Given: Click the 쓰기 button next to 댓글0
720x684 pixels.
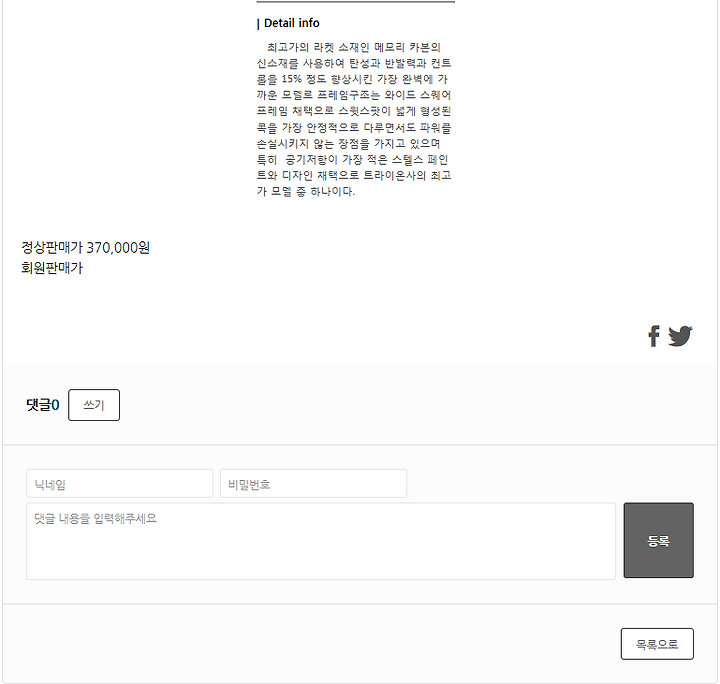Looking at the screenshot, I should pyautogui.click(x=94, y=405).
